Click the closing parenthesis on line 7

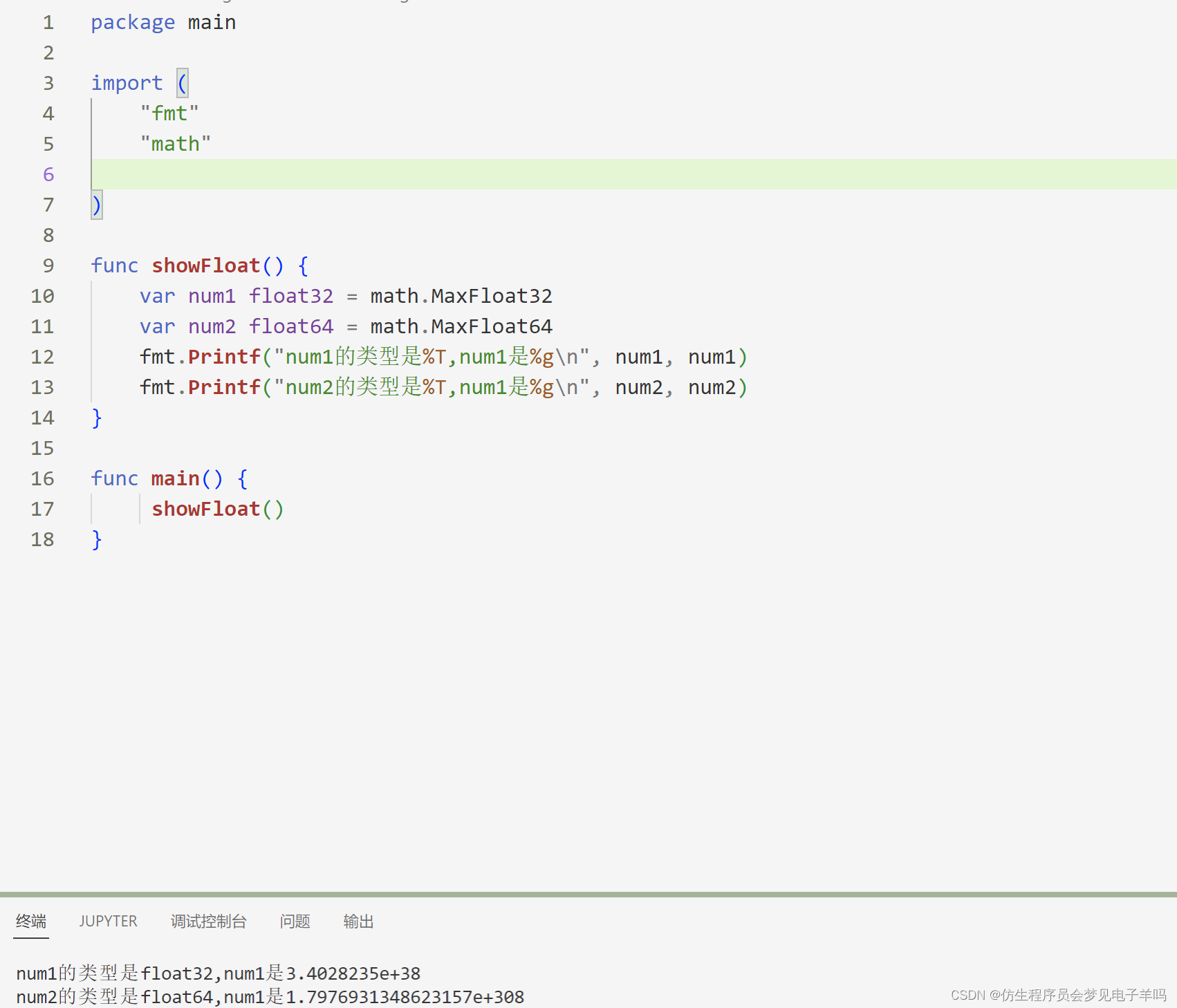tap(97, 205)
